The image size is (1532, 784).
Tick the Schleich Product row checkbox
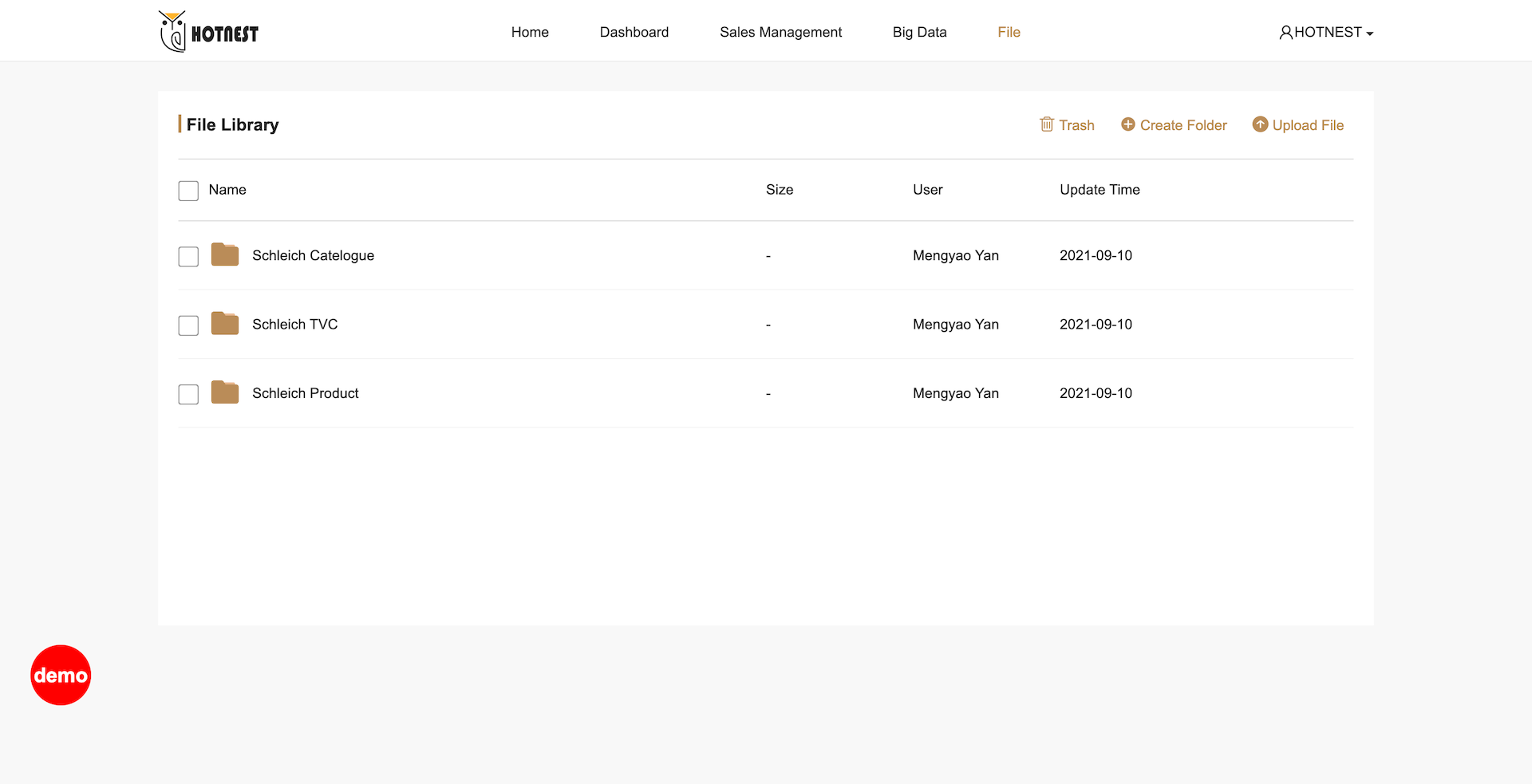[188, 395]
